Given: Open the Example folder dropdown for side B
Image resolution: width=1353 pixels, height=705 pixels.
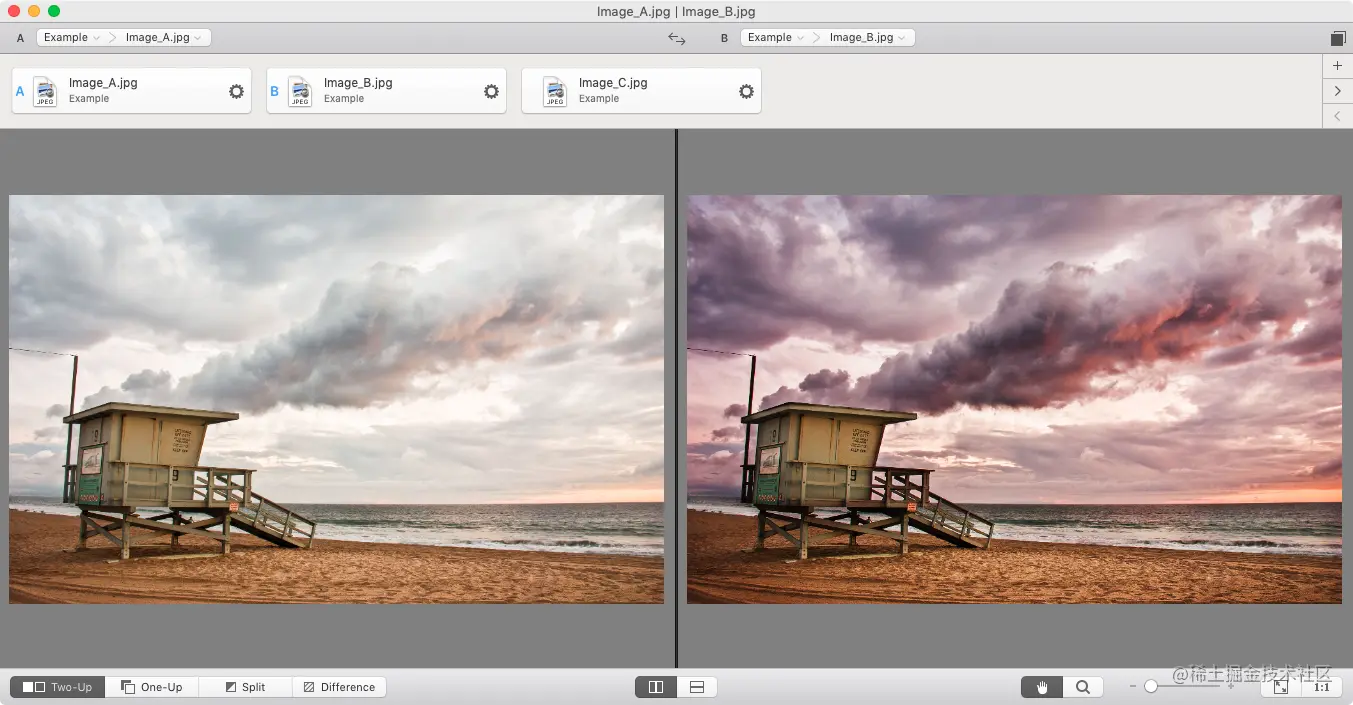Looking at the screenshot, I should coord(775,37).
